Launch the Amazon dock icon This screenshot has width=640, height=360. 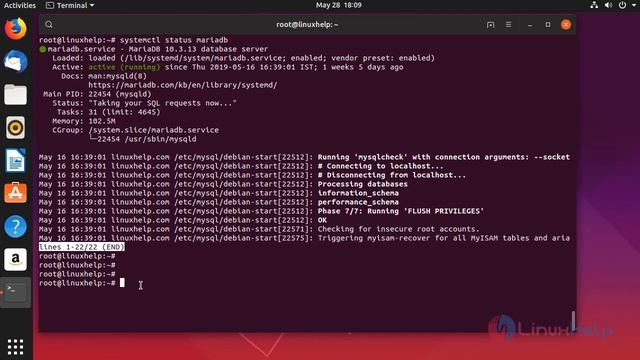coord(16,259)
